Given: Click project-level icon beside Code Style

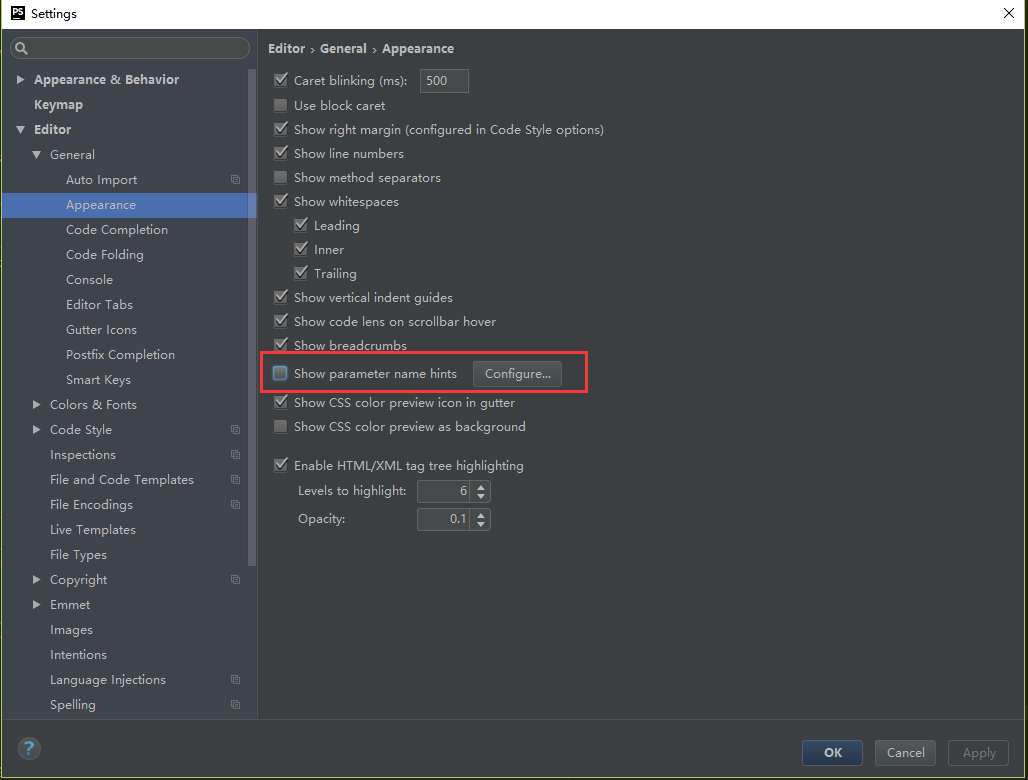Looking at the screenshot, I should pos(235,430).
